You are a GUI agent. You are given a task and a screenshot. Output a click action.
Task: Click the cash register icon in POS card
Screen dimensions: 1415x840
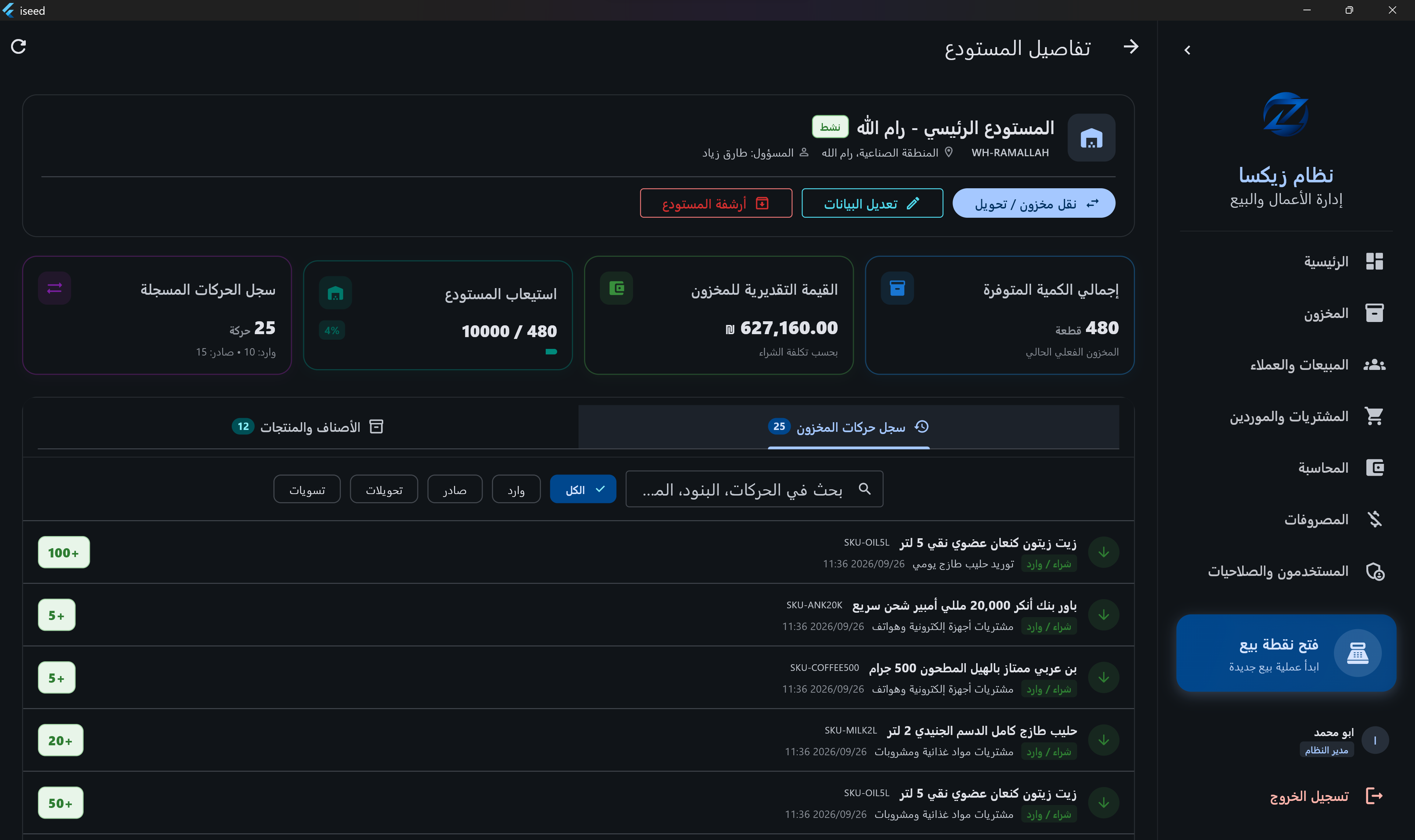(x=1357, y=653)
